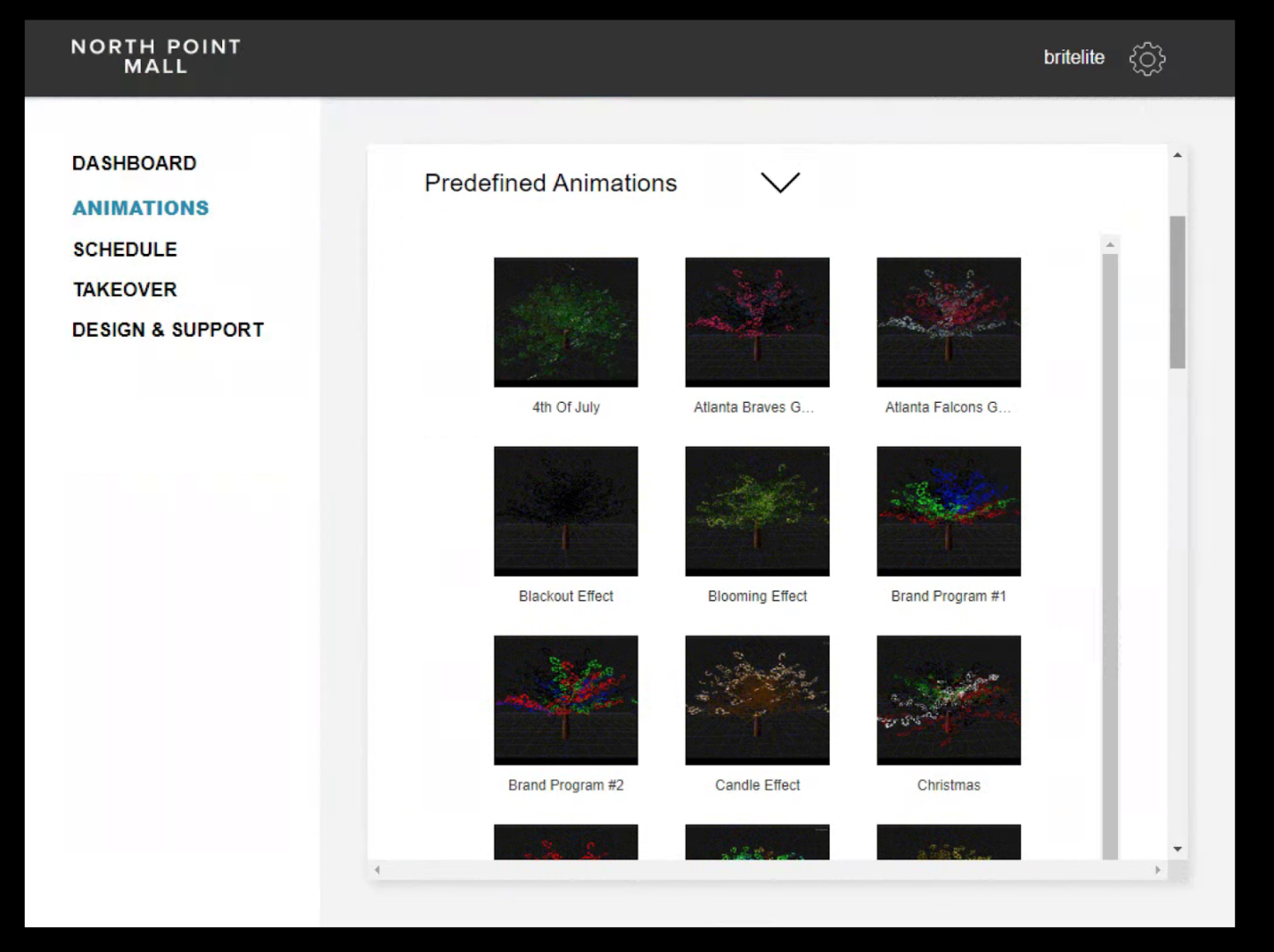Select the Blackout Effect thumbnail
This screenshot has width=1274, height=952.
[566, 511]
